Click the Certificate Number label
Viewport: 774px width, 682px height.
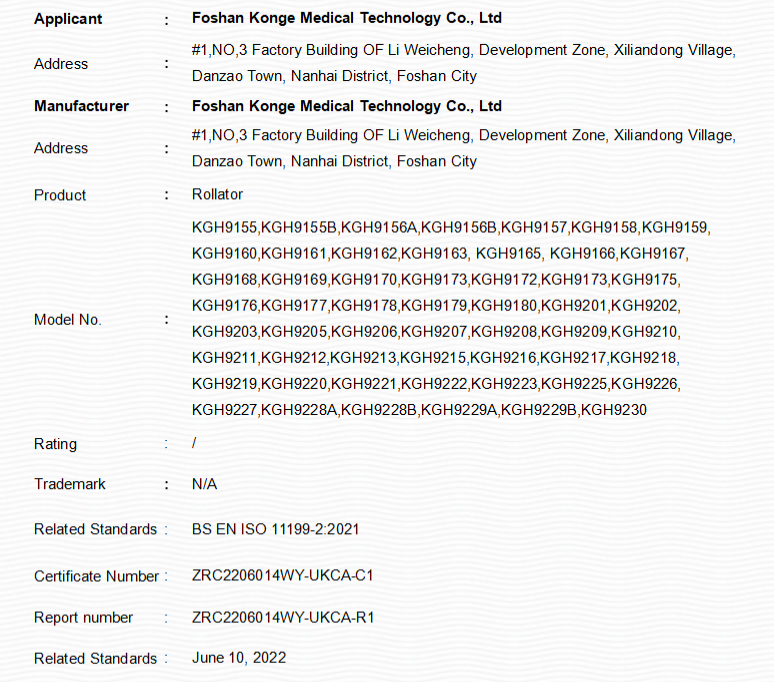(x=96, y=576)
